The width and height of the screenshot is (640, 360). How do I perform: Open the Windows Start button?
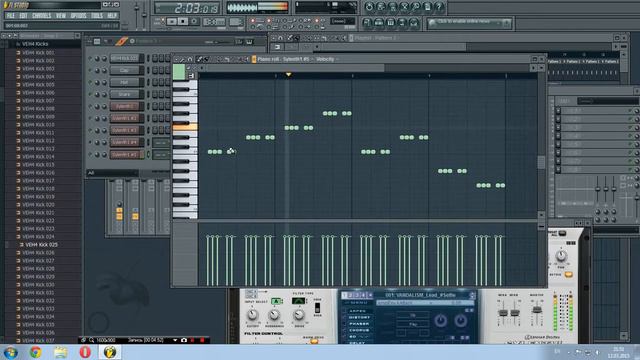(x=11, y=352)
